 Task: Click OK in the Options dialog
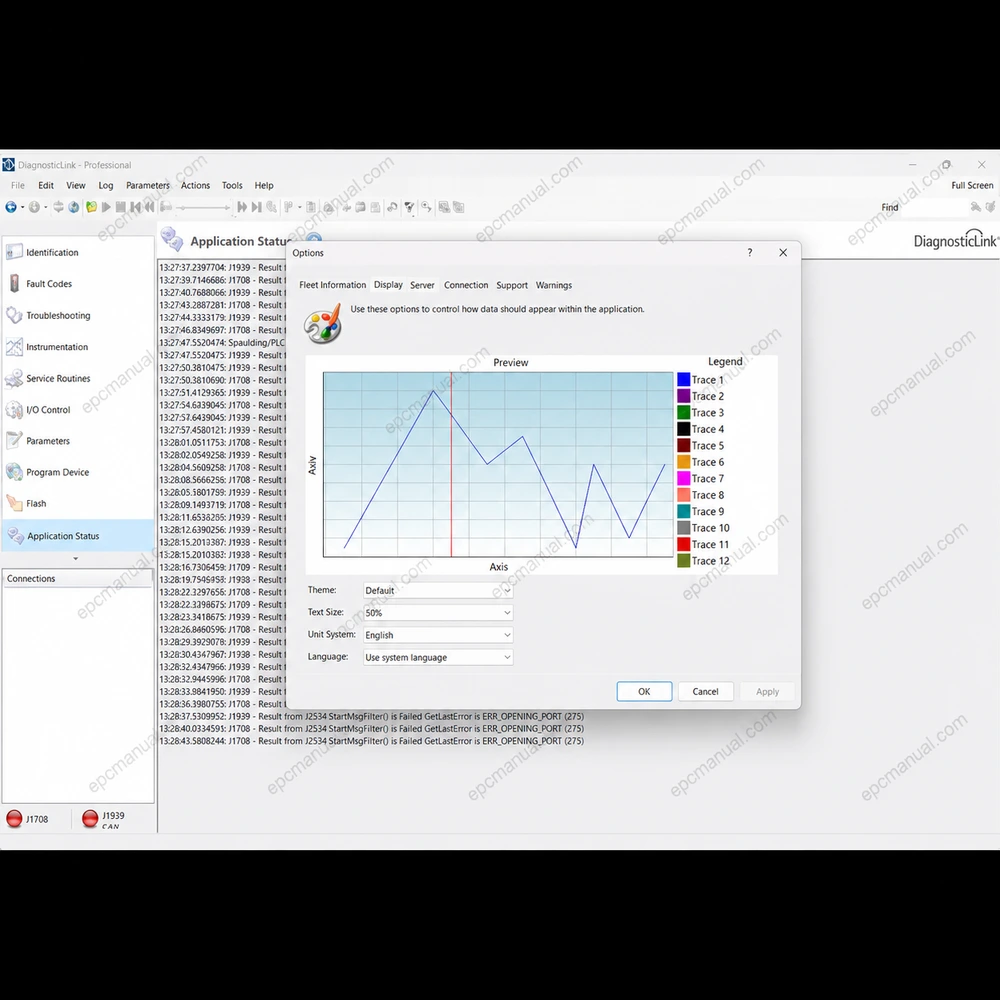click(x=644, y=691)
